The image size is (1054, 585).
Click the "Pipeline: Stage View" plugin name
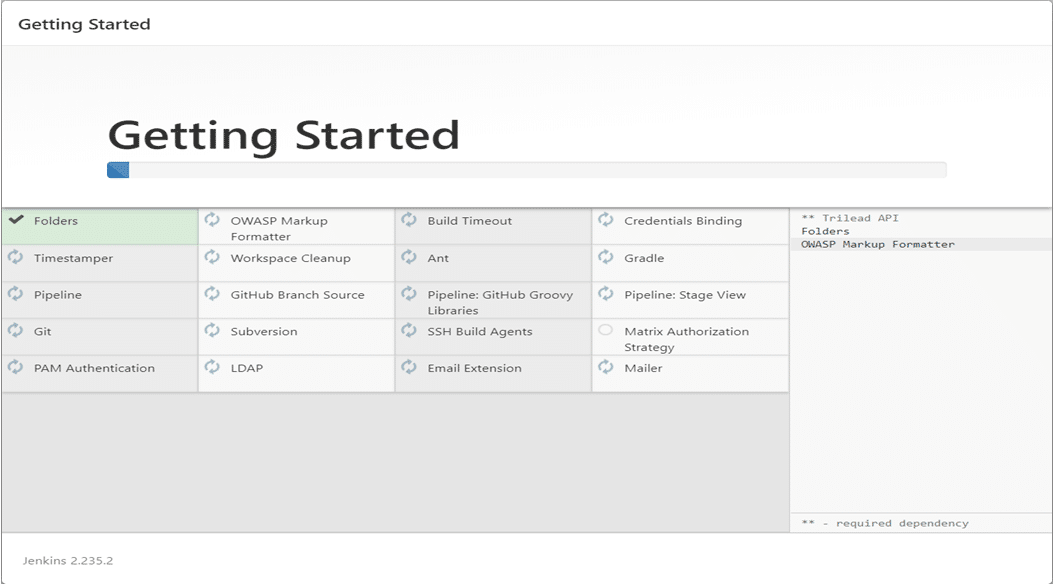[685, 295]
